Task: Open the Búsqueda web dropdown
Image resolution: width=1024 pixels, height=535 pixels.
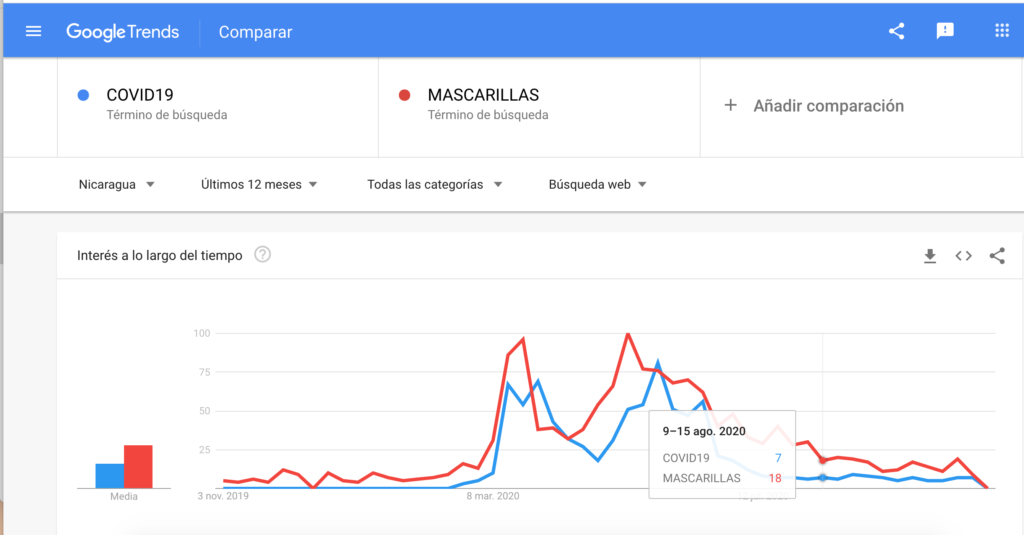Action: click(x=597, y=184)
